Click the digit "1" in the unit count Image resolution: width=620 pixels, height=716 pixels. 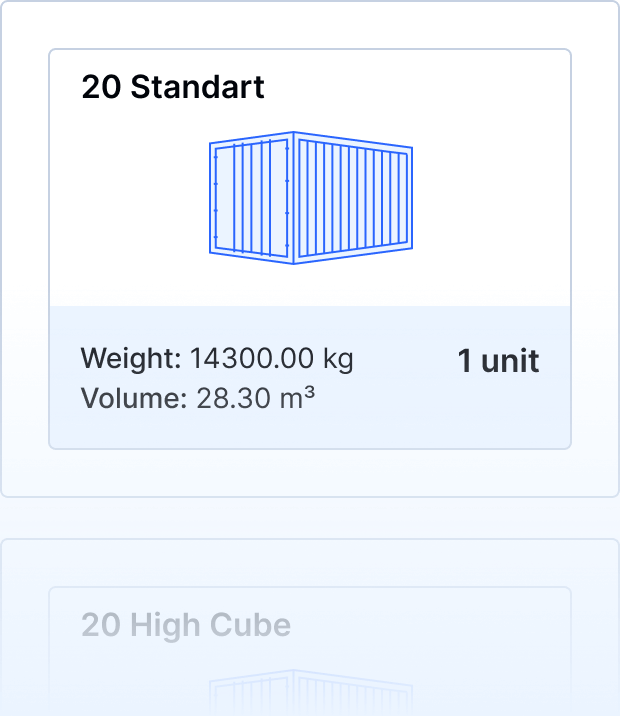coord(465,361)
